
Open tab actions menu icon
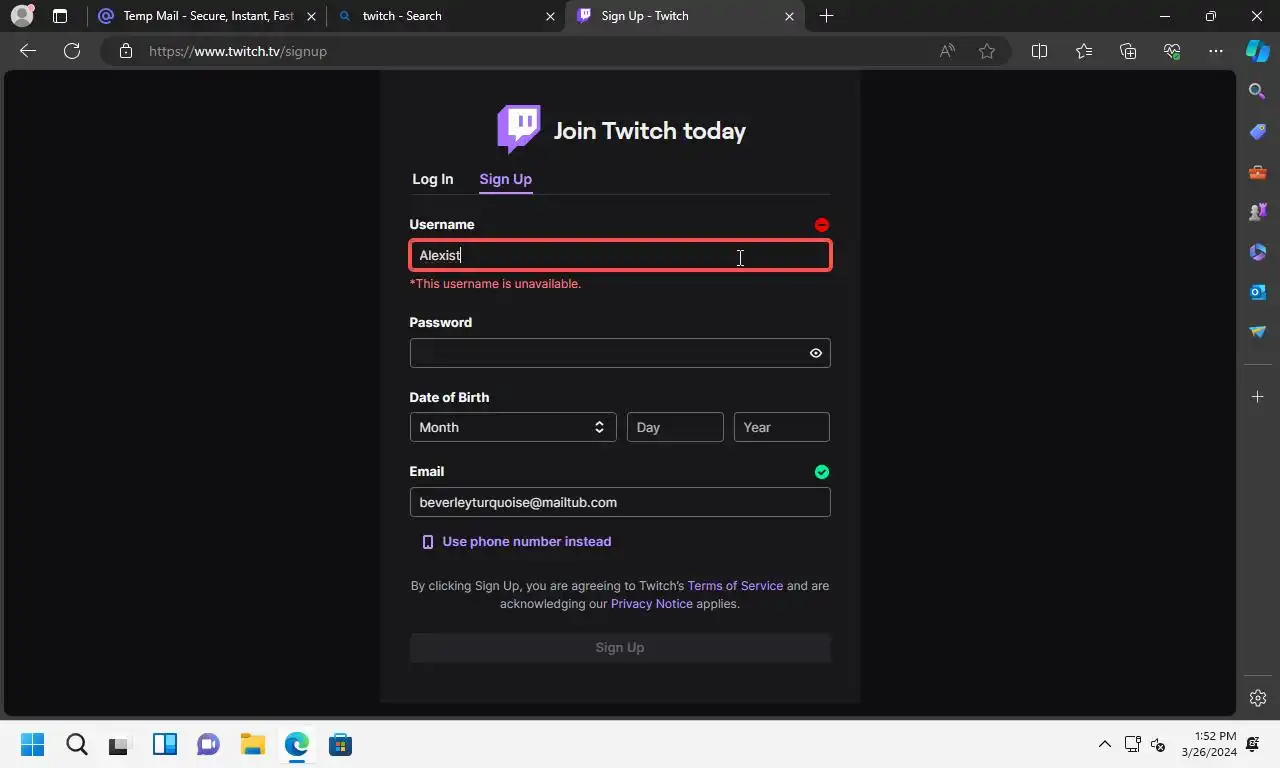60,16
